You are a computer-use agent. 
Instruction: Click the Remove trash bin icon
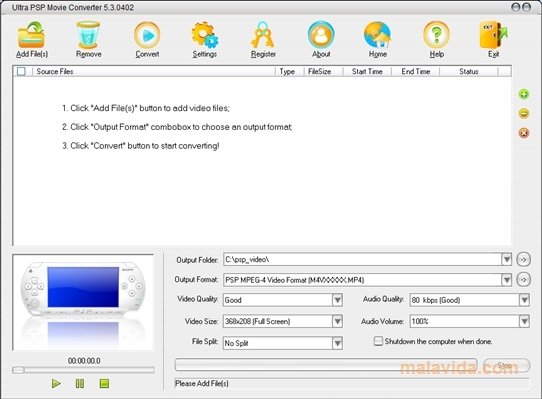click(x=88, y=35)
